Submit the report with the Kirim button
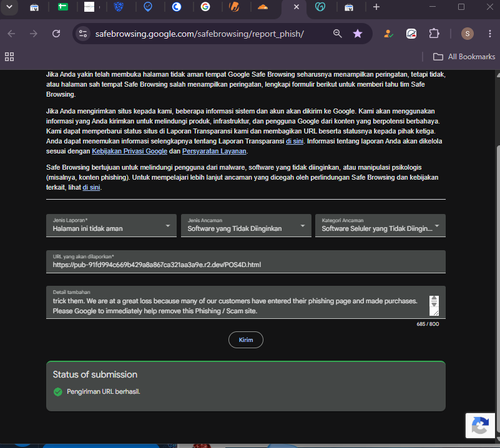 point(246,340)
